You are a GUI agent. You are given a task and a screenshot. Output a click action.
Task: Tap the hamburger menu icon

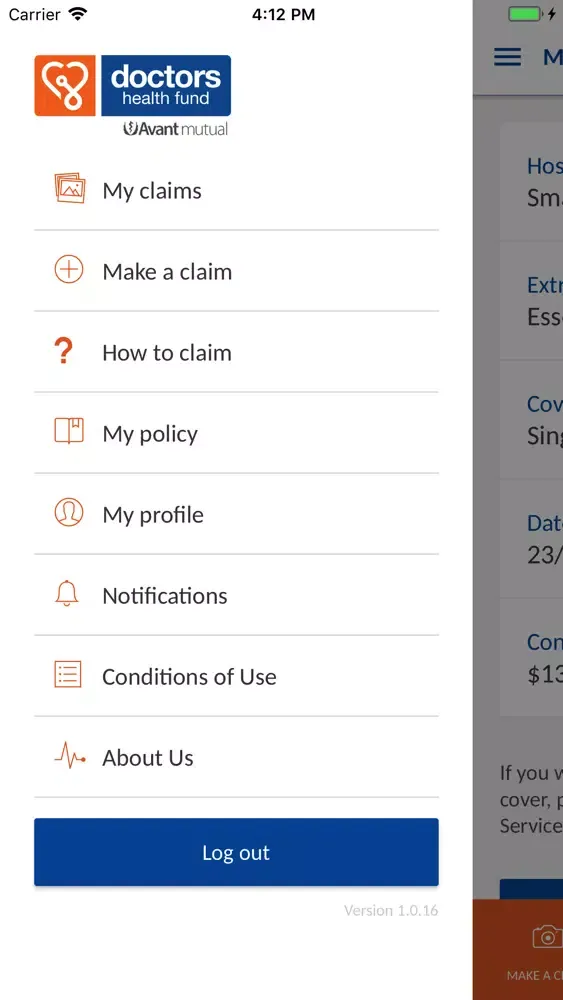point(508,57)
